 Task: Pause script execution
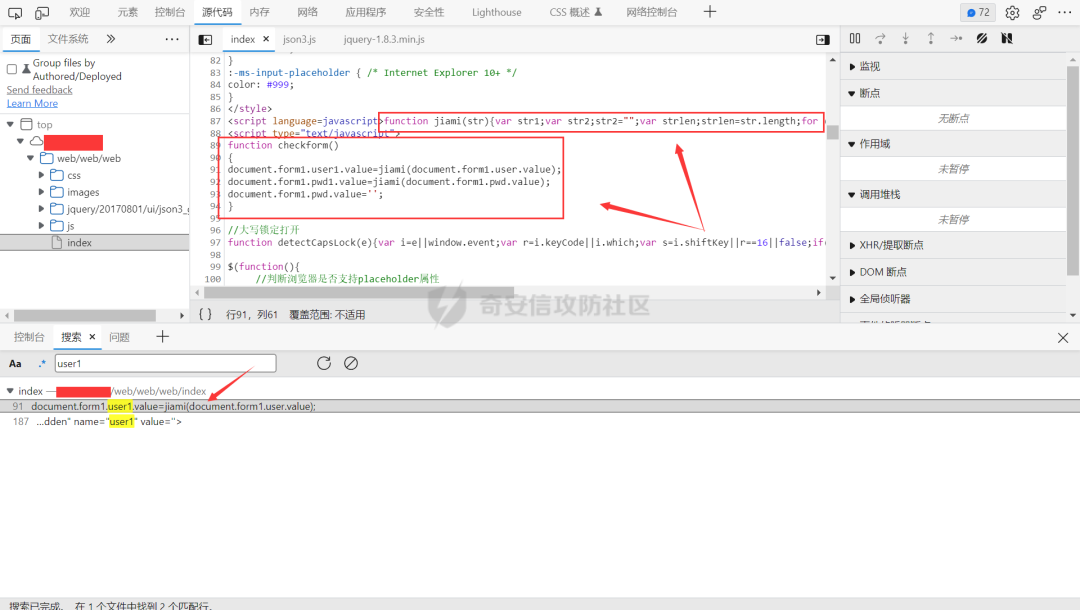point(855,39)
